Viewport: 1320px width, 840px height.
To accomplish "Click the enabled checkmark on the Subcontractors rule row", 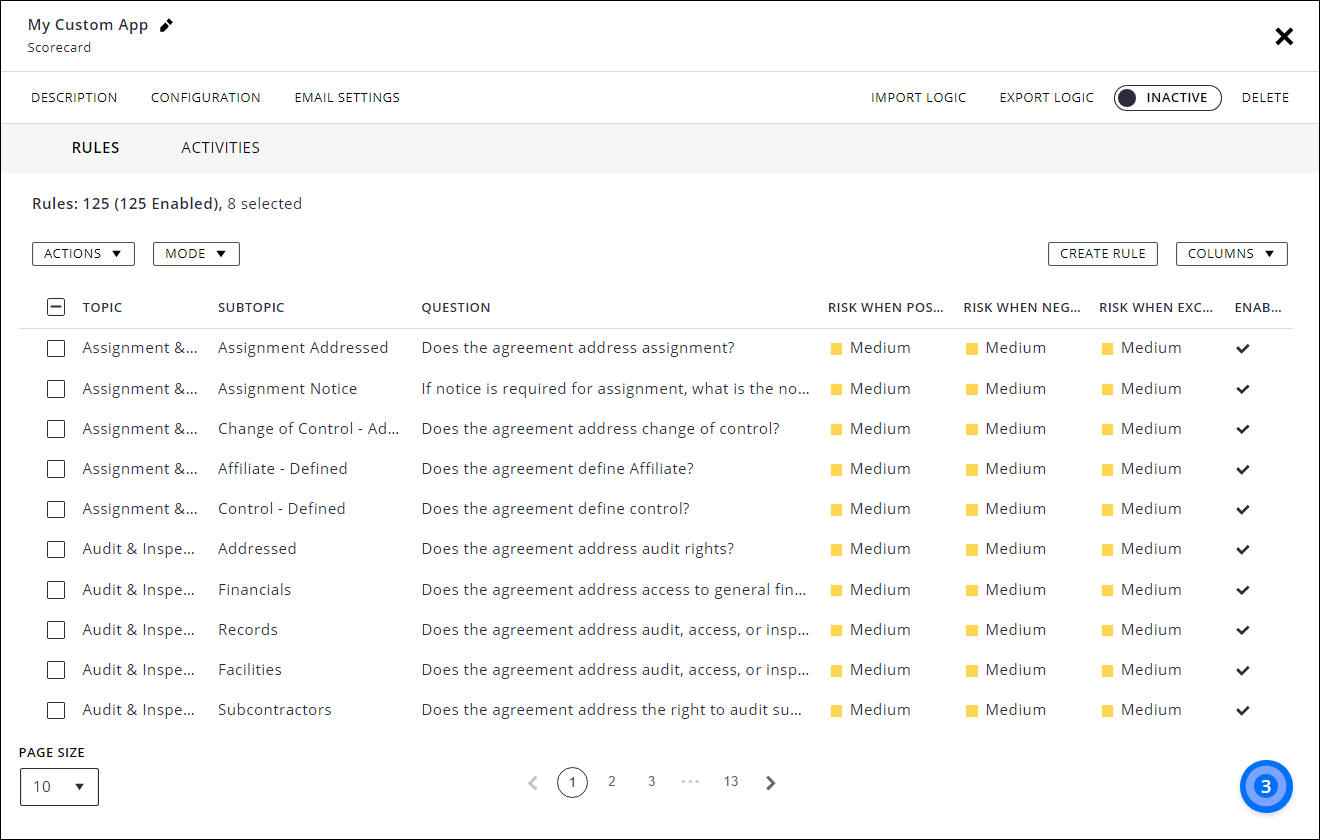I will point(1242,710).
